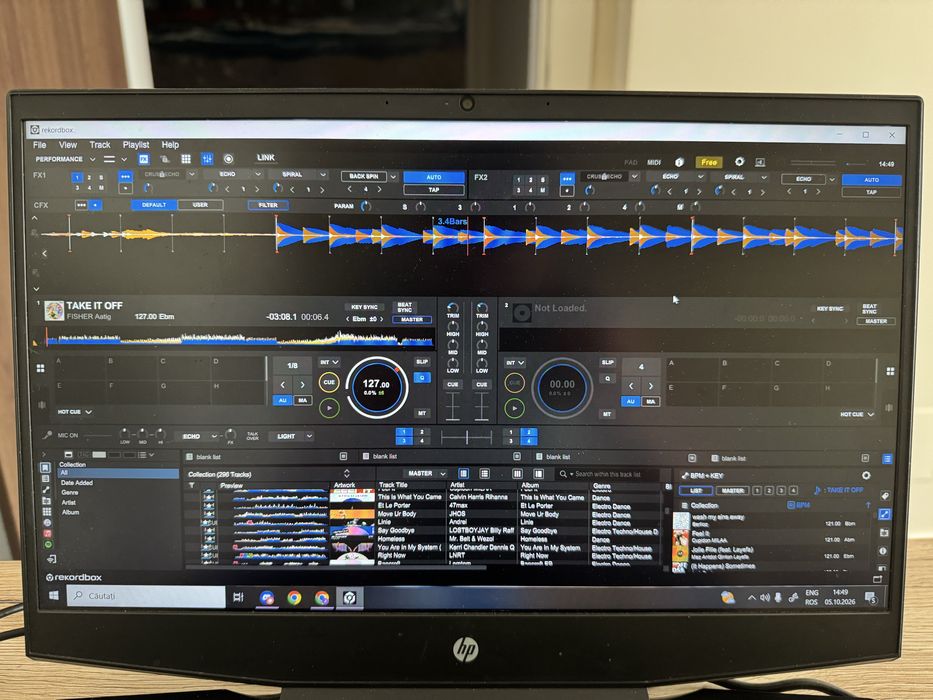Toggle MT master tempo on deck 1
Screen dimensions: 933x700
click(422, 412)
